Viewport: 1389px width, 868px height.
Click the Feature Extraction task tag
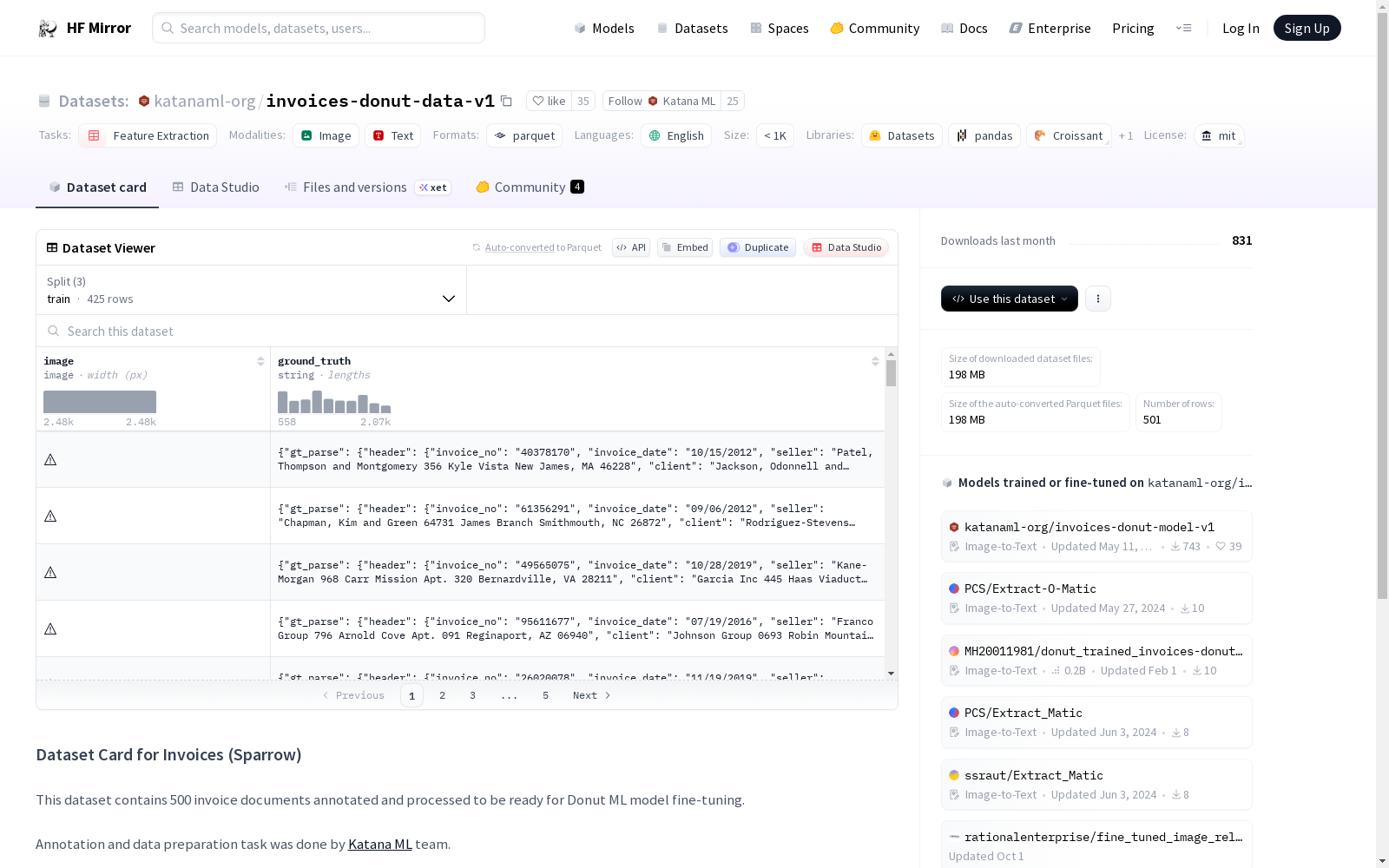click(148, 135)
